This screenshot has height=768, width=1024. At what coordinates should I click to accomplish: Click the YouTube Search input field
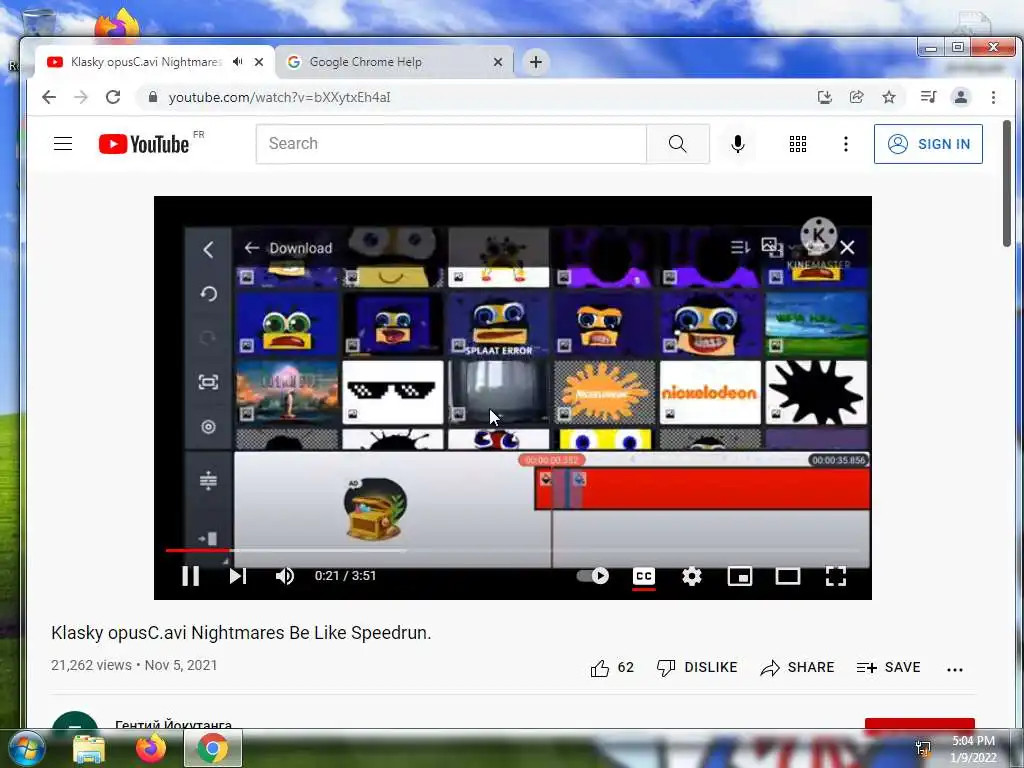point(451,144)
